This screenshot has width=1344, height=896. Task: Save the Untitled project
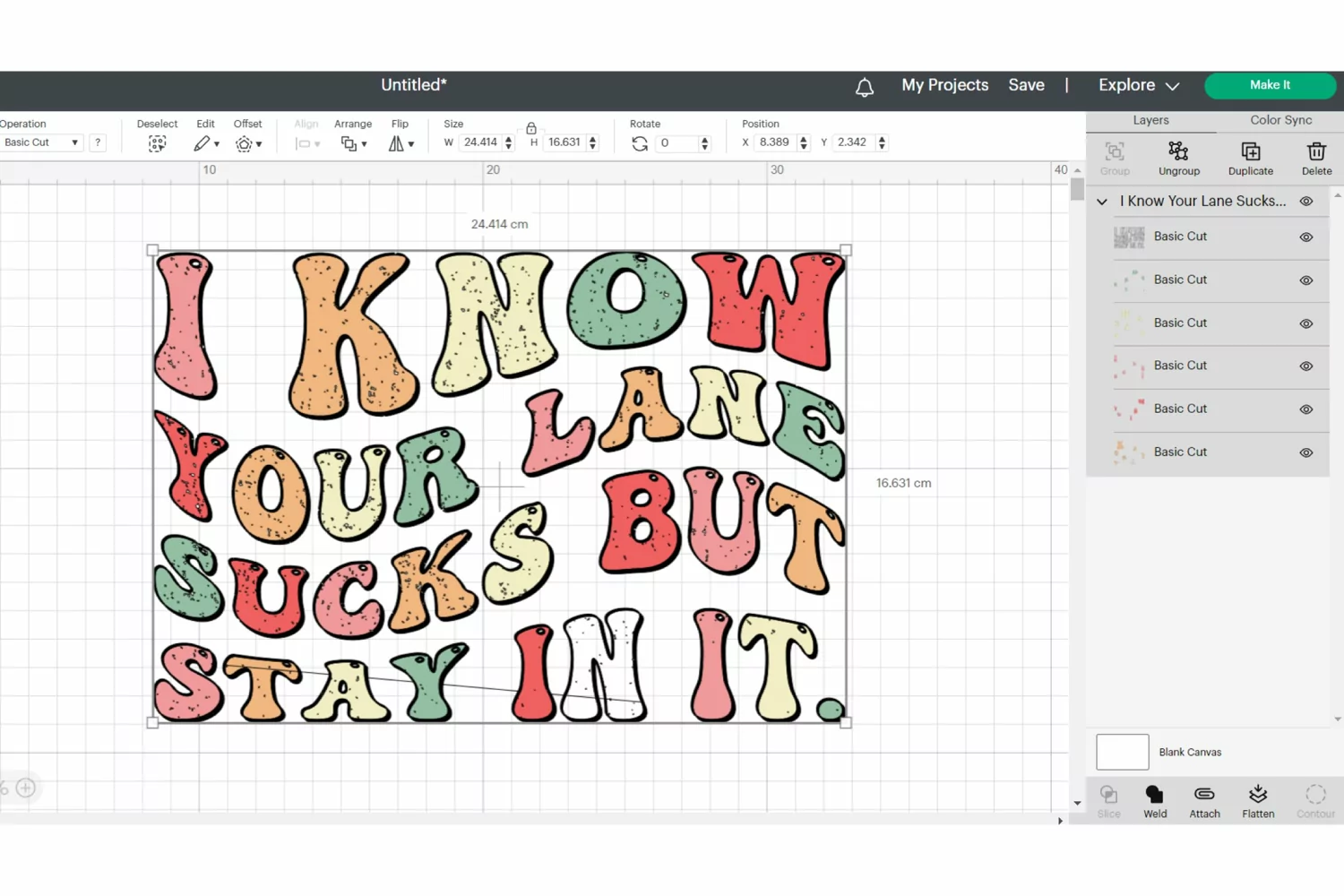(x=1026, y=85)
